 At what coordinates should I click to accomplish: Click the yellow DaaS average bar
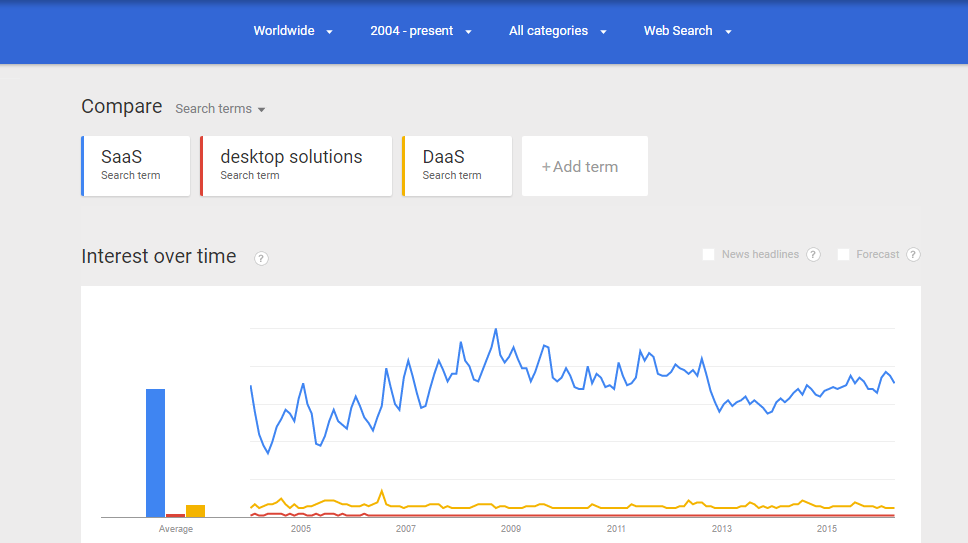click(x=195, y=511)
